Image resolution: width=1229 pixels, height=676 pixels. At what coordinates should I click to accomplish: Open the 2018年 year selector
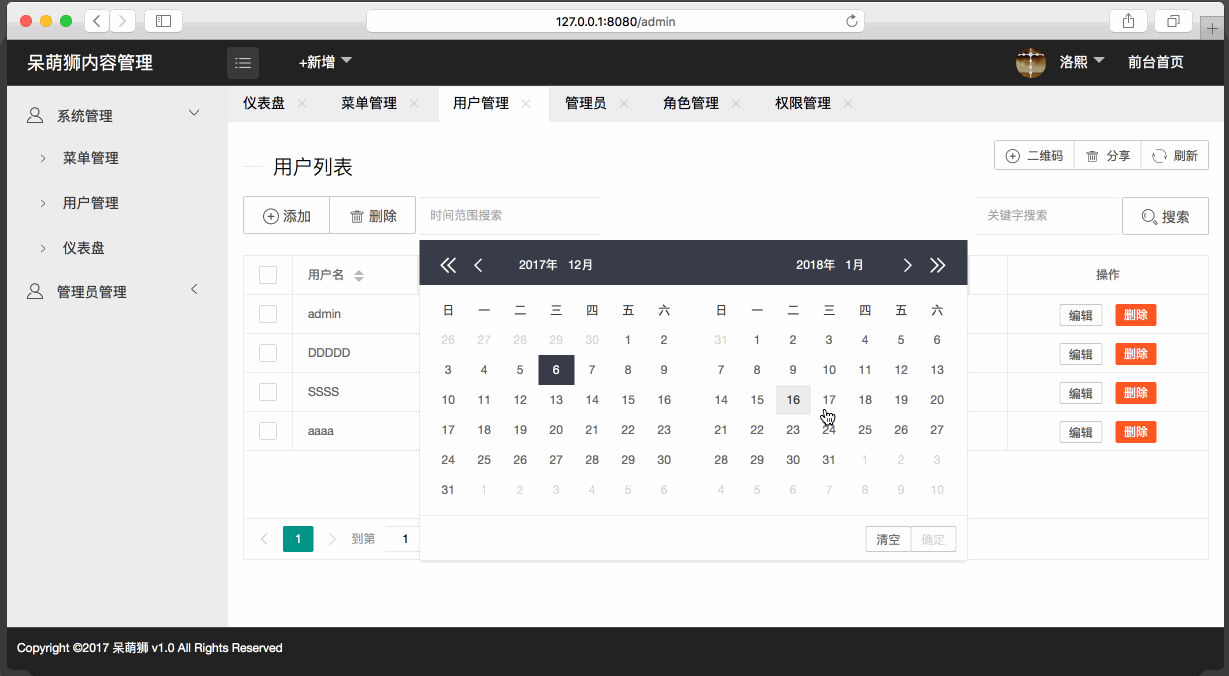(816, 265)
